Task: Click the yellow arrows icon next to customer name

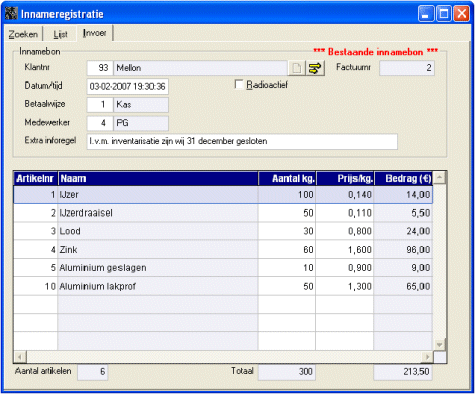Action: point(315,68)
